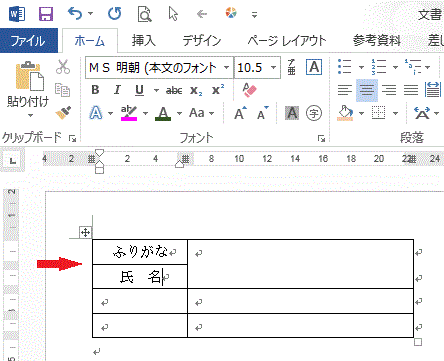Select Center alignment icon
This screenshot has height=361, width=444.
pos(367,90)
